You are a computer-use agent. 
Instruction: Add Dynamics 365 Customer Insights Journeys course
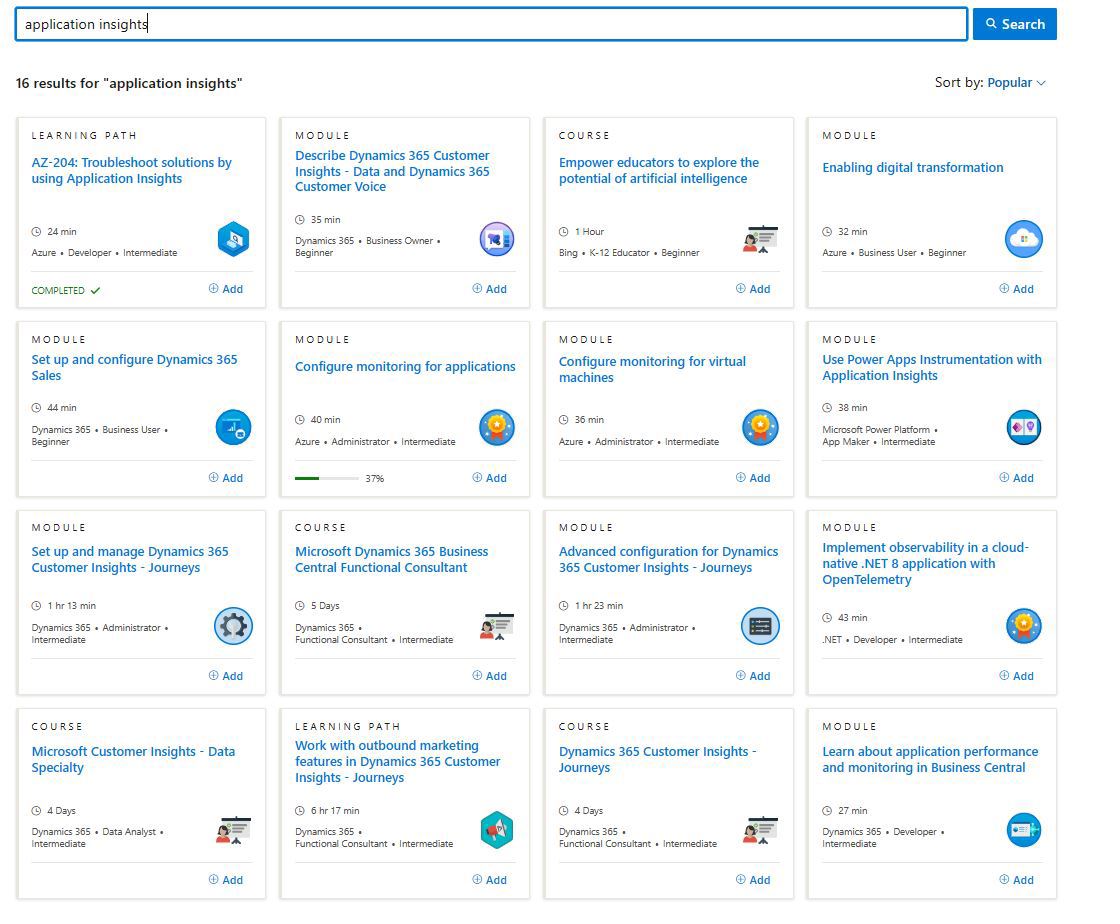coord(753,880)
